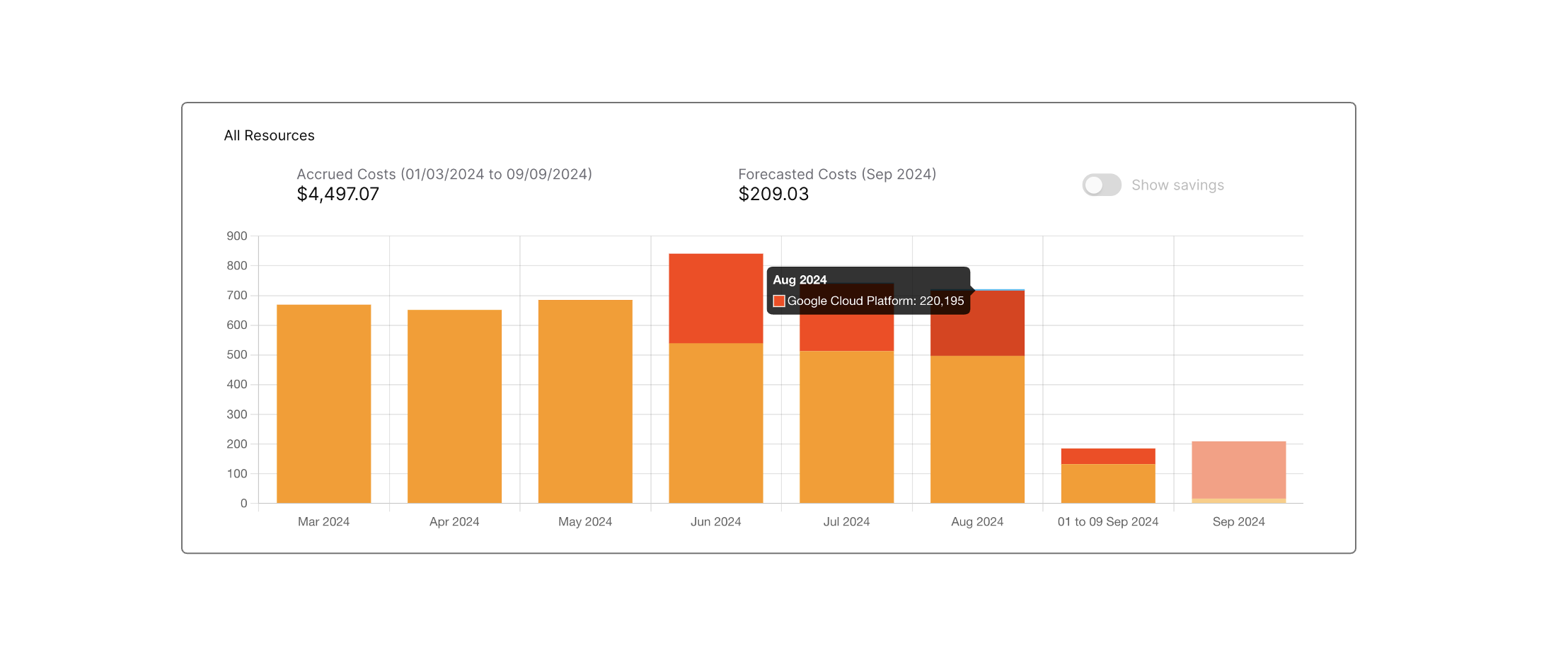Click the Aug 2024 tooltip title
The width and height of the screenshot is (1568, 655).
(800, 280)
